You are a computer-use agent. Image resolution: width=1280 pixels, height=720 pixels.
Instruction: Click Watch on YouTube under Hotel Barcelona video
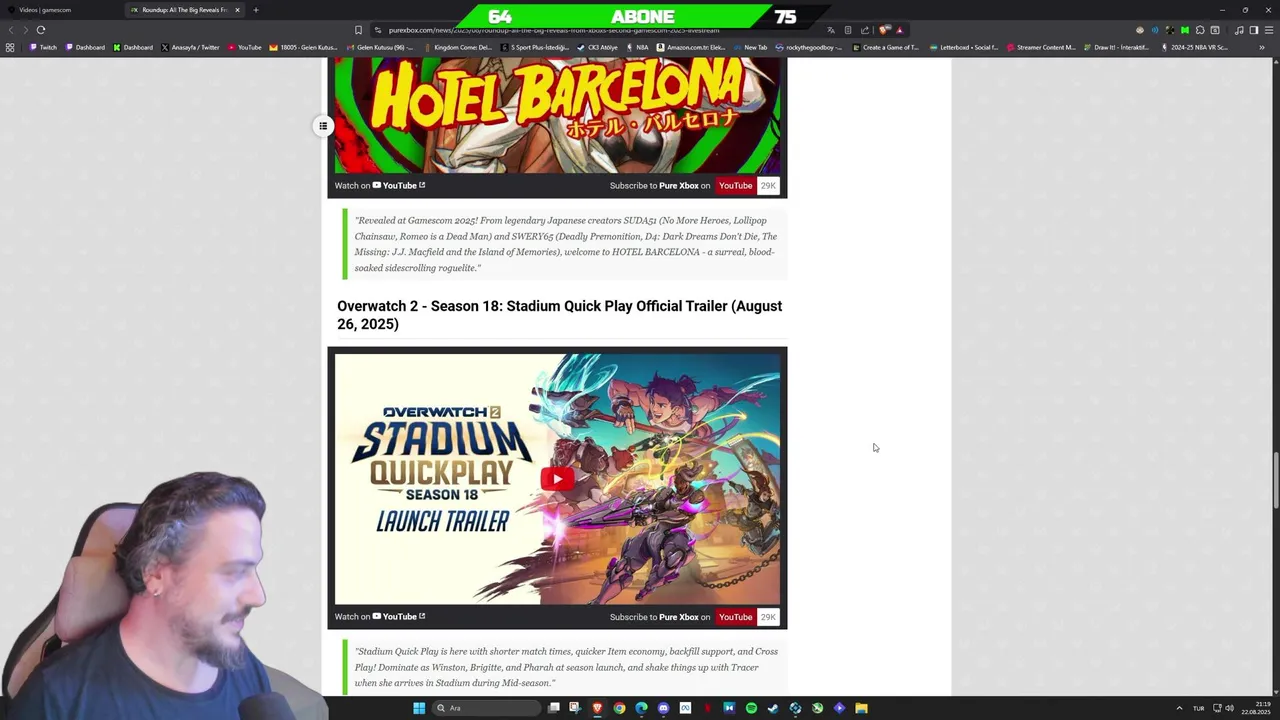click(x=380, y=185)
